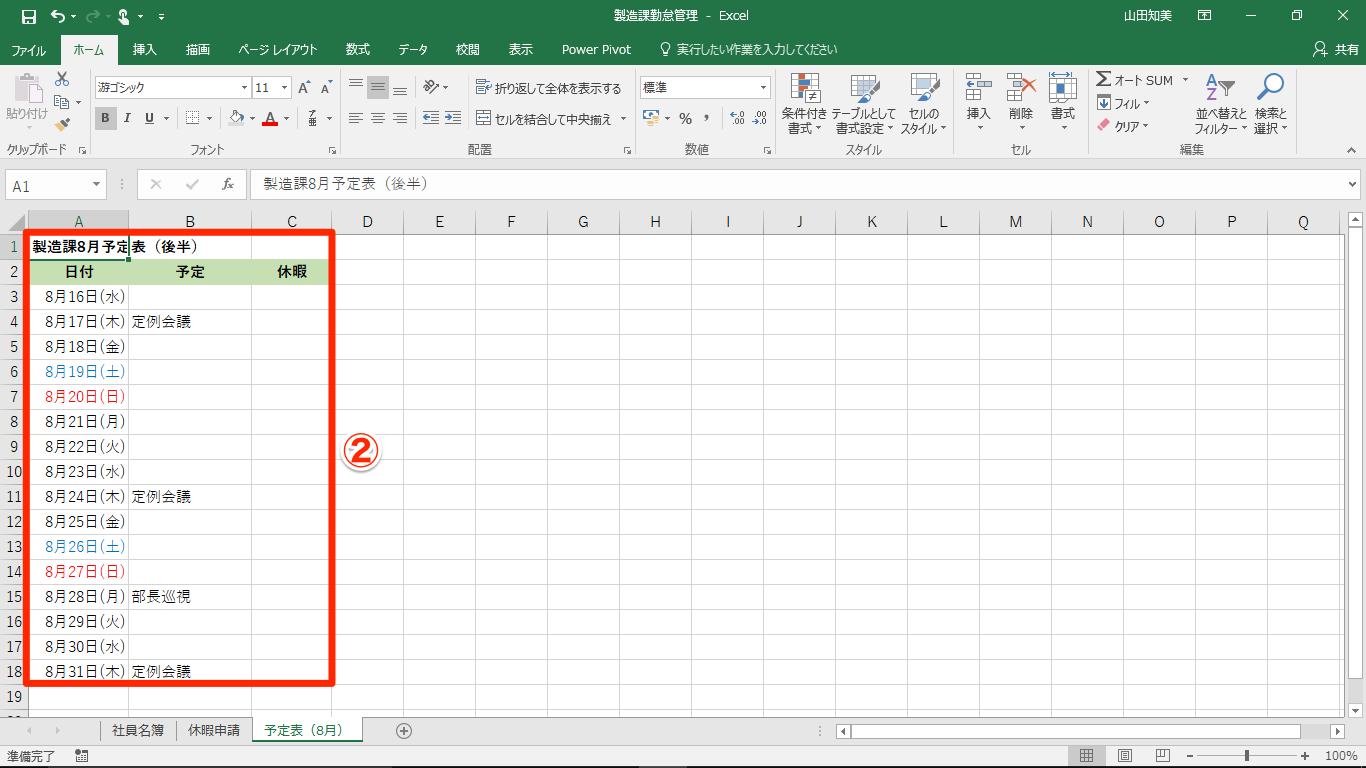Click the Format Painter brush icon
The width and height of the screenshot is (1366, 768).
(x=62, y=125)
